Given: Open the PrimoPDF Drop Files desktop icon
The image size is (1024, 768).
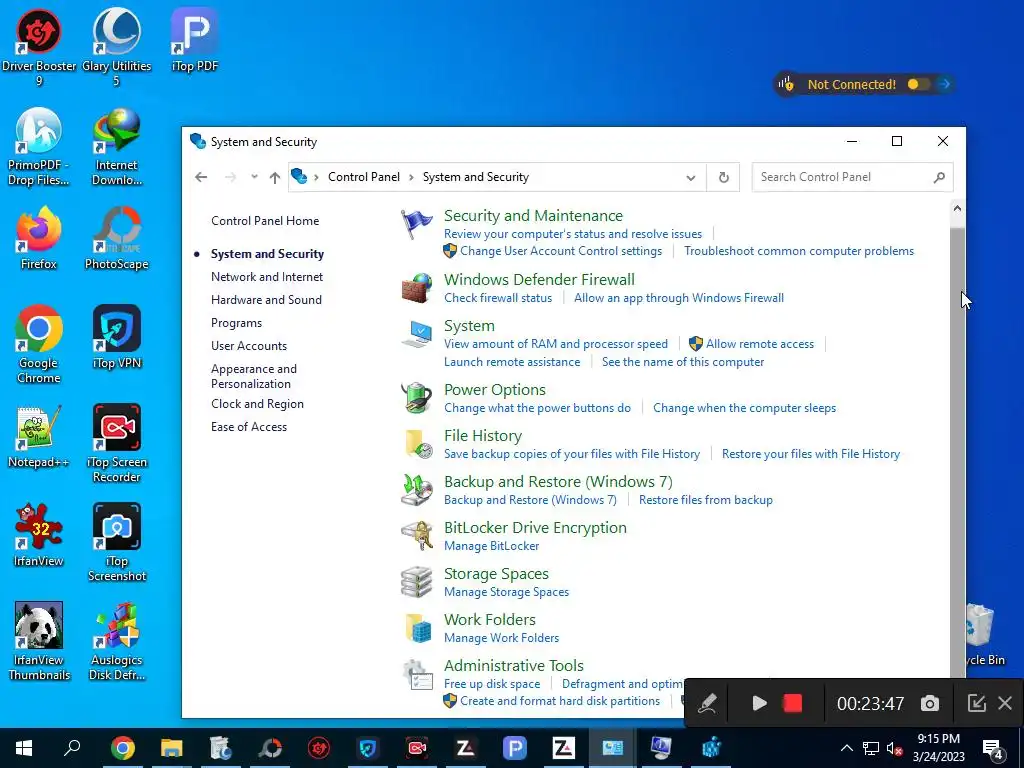Looking at the screenshot, I should coord(39,147).
